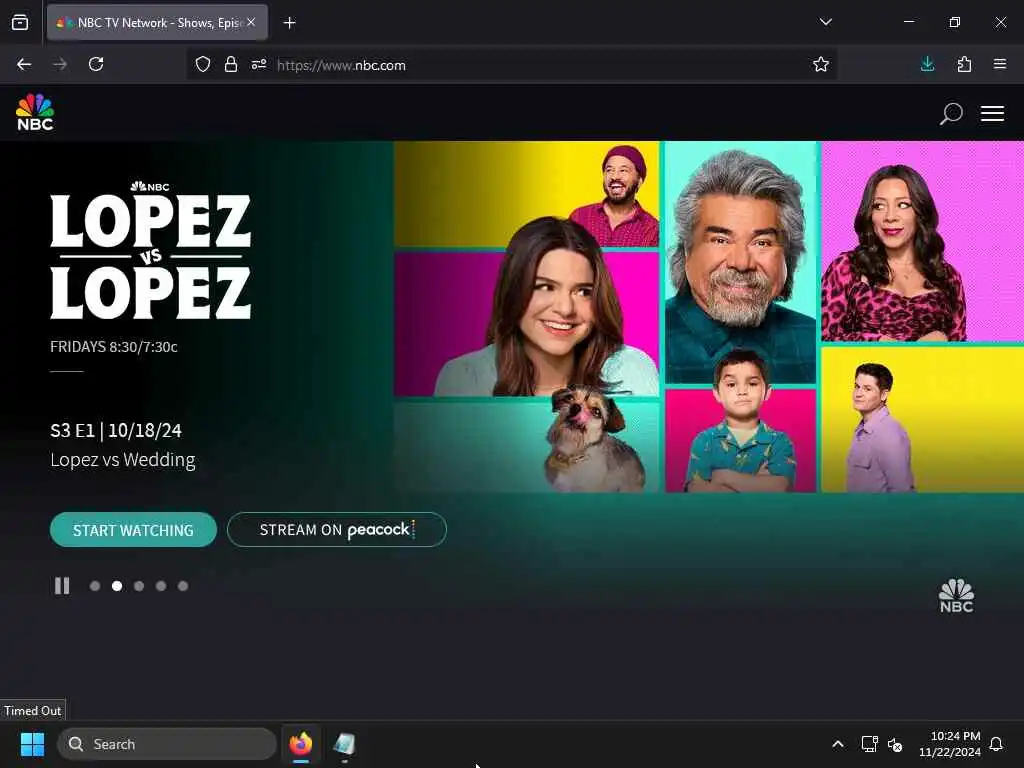Go back using the browser back arrow

click(24, 64)
